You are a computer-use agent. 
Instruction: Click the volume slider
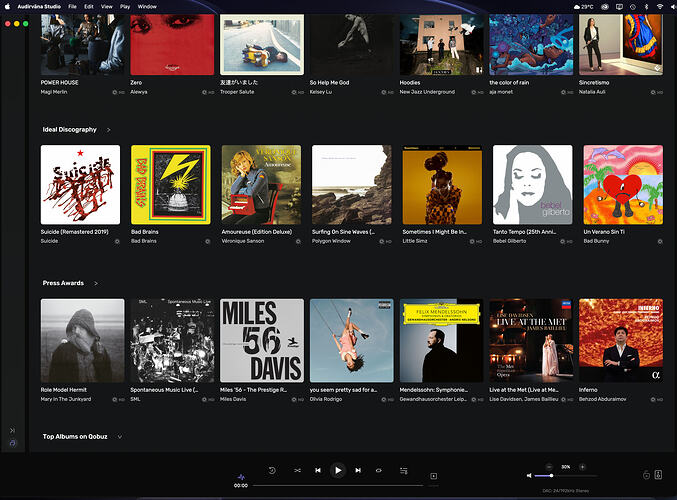coord(566,475)
